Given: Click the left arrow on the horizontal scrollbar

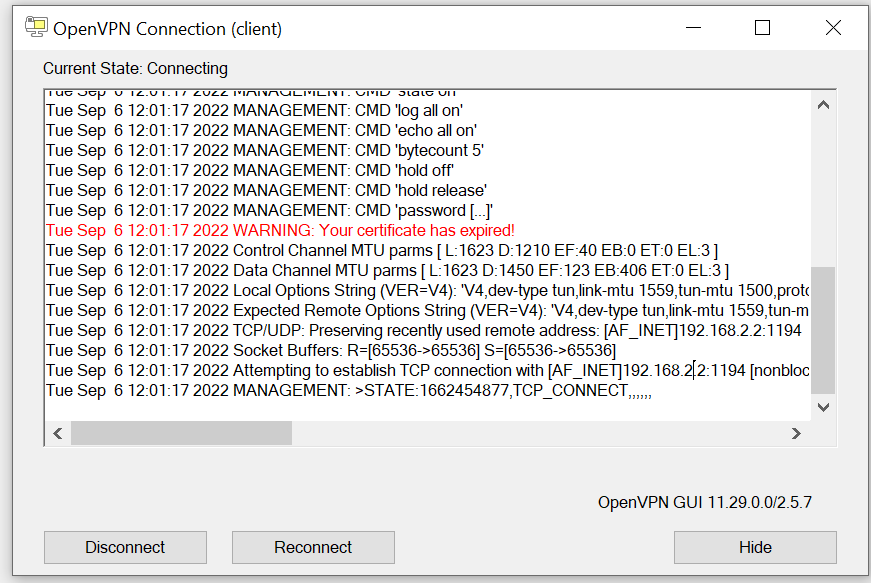Looking at the screenshot, I should click(57, 433).
